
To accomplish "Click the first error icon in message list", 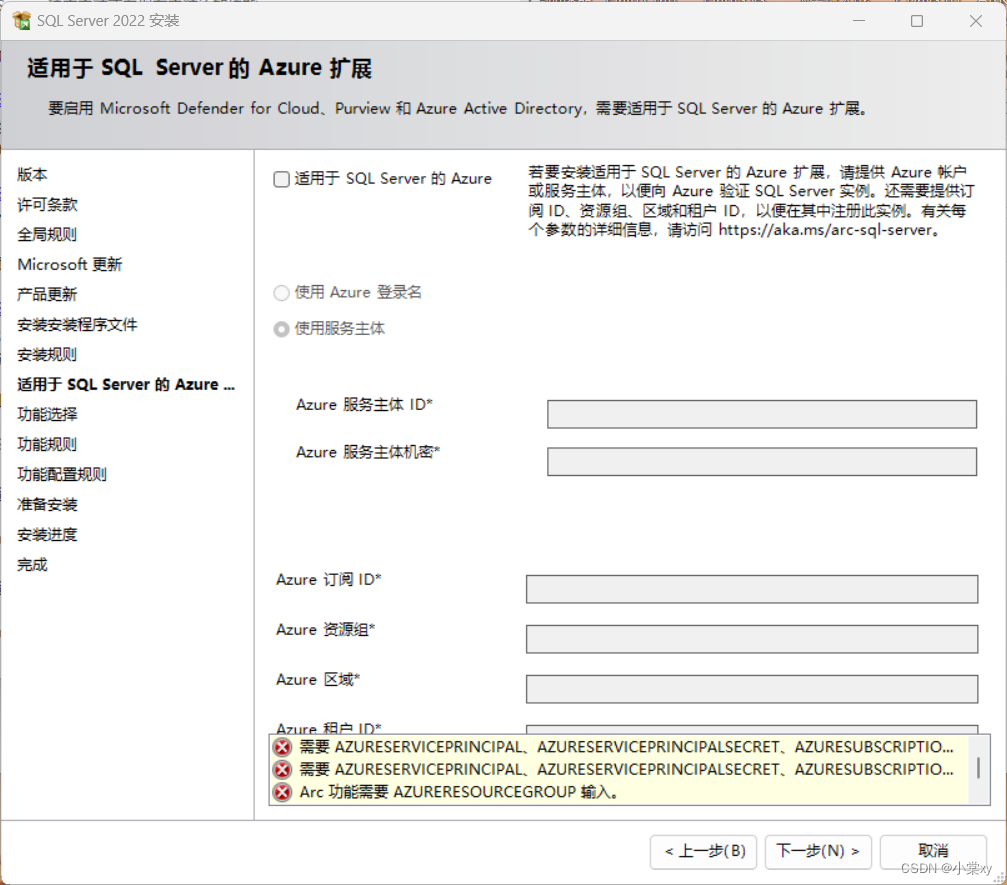I will point(283,747).
